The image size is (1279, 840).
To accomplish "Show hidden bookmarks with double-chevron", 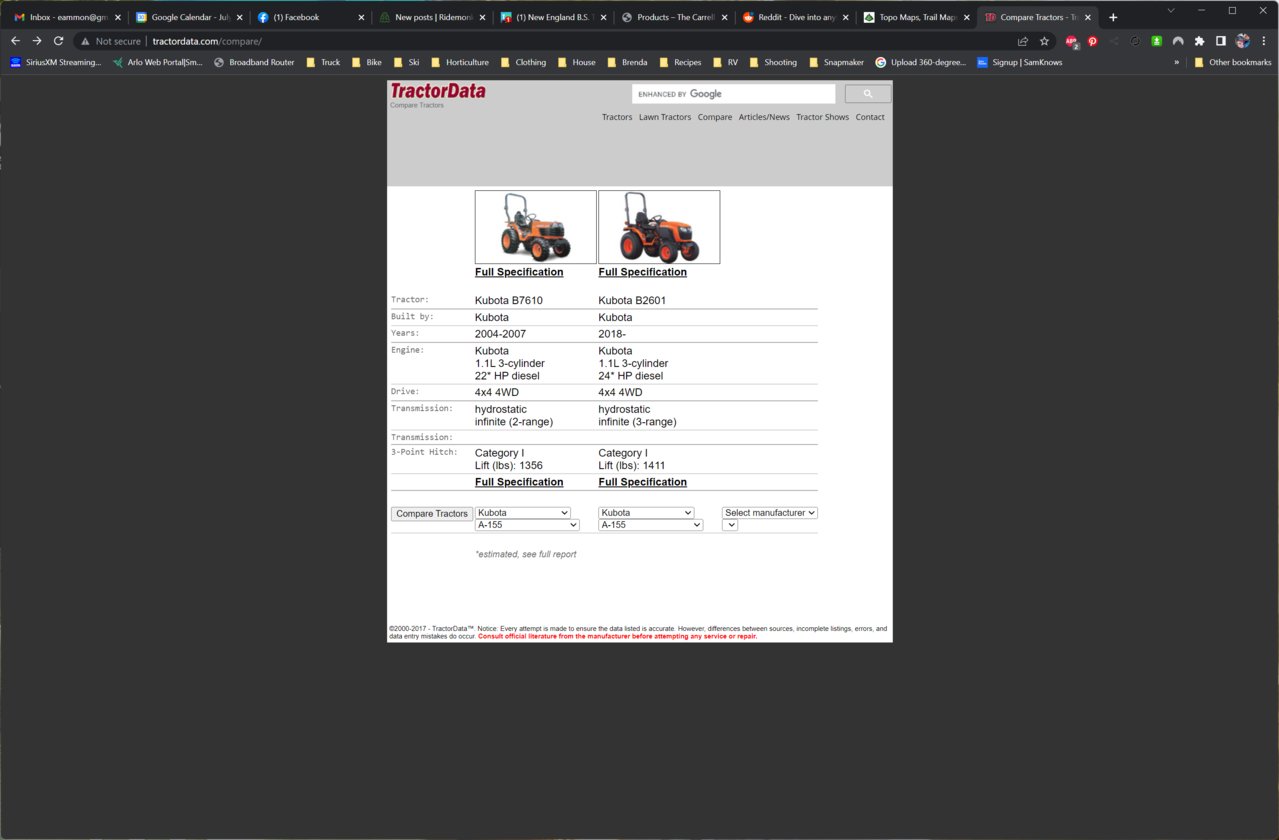I will [1176, 62].
